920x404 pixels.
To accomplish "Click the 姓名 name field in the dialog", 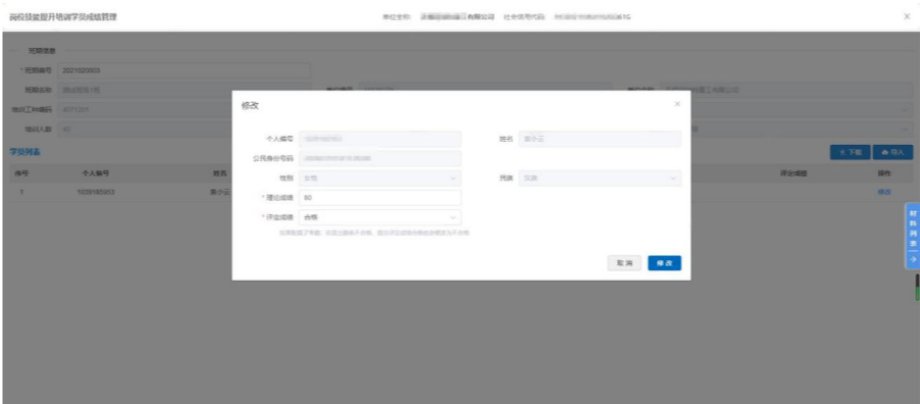I will point(600,139).
